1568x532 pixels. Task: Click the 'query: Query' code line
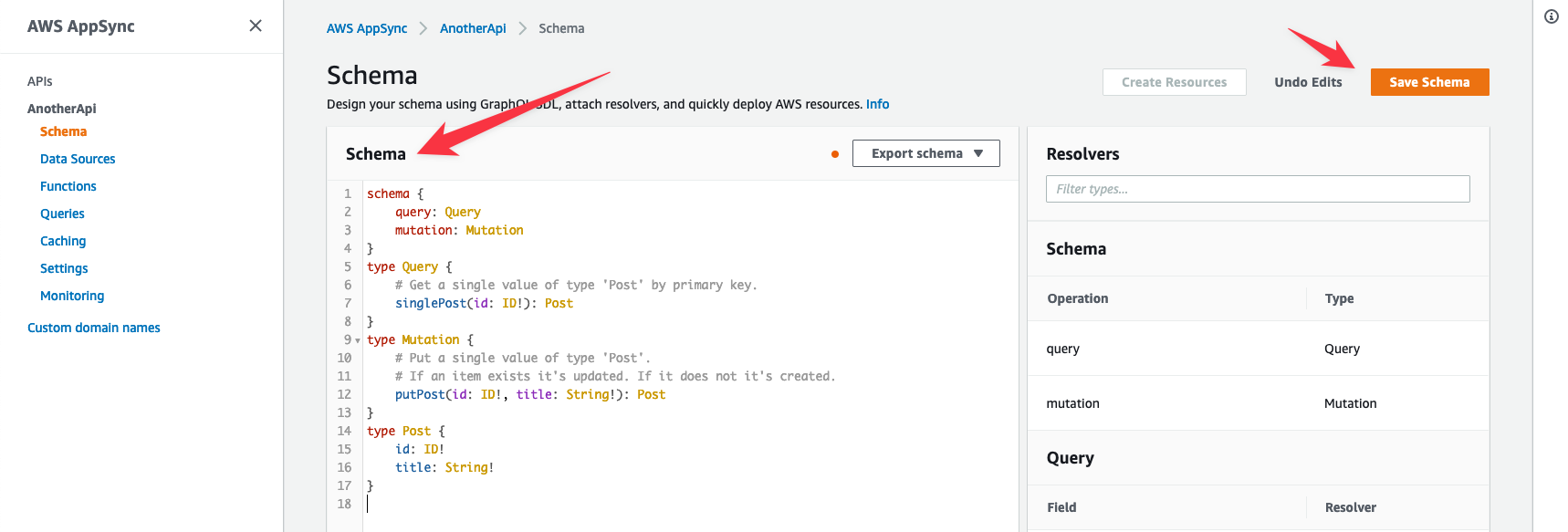tap(438, 212)
